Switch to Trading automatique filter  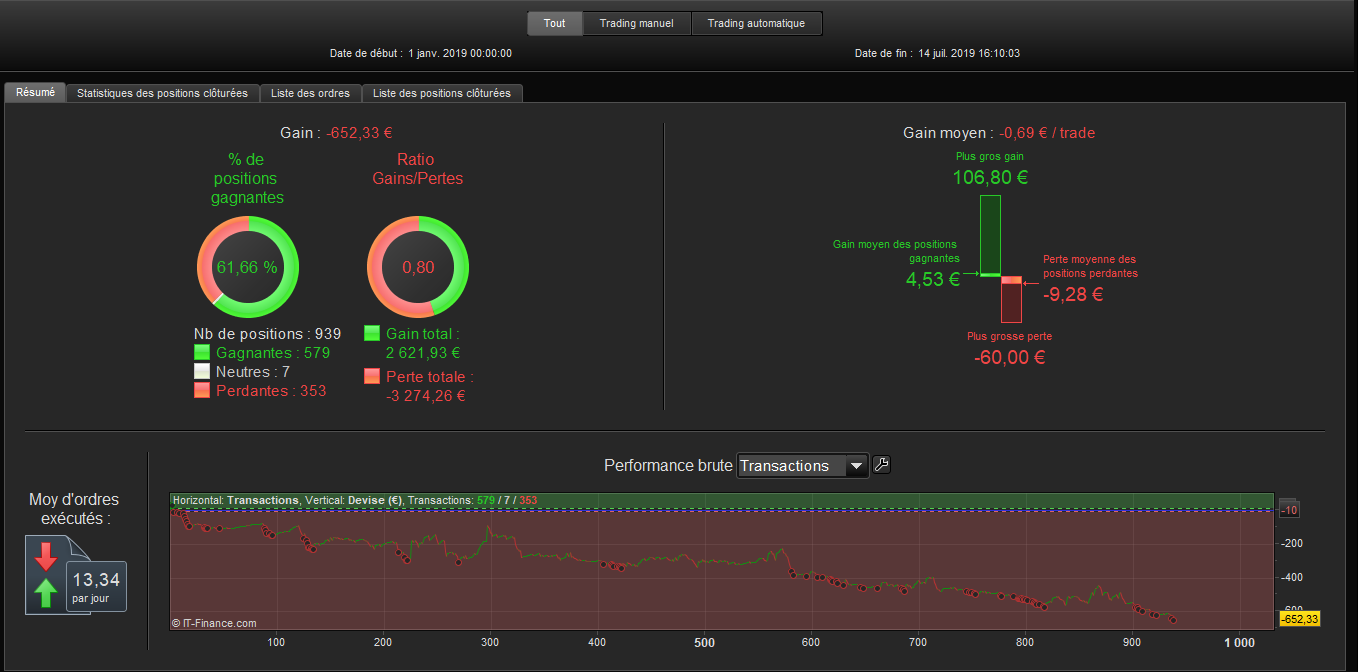756,23
